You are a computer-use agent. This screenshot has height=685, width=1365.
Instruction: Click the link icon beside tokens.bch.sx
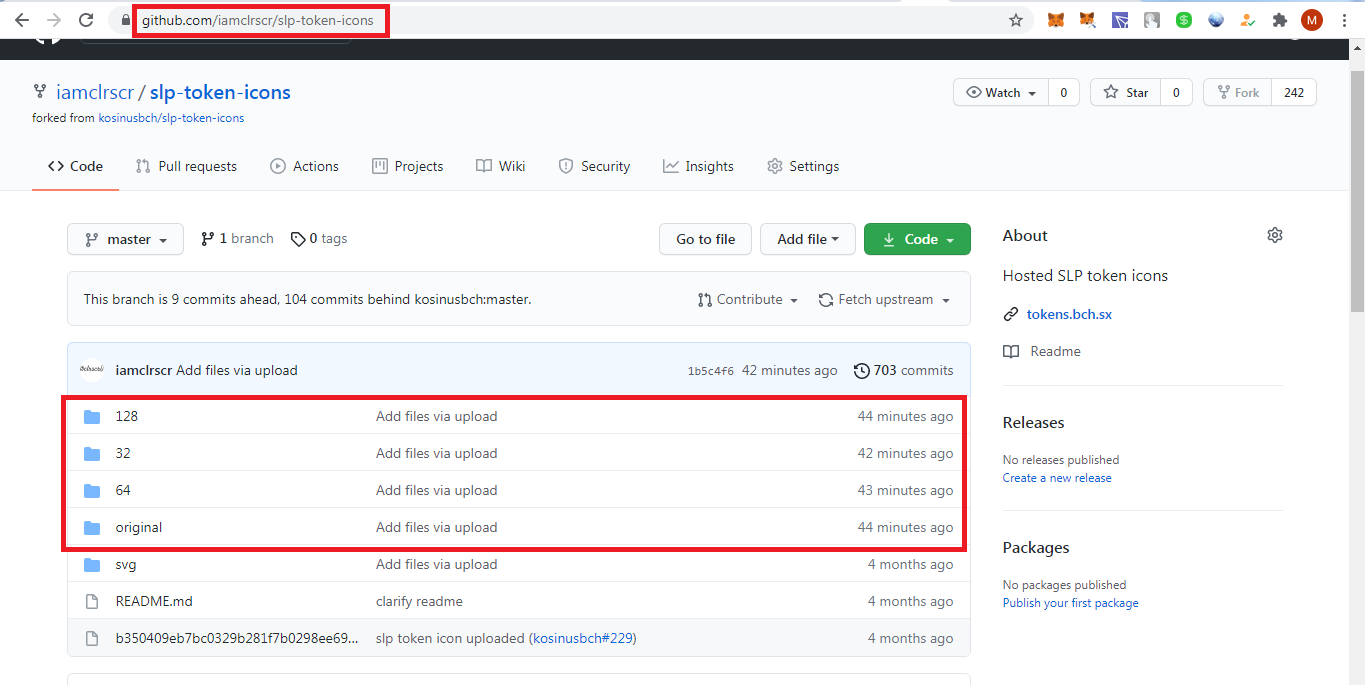coord(1011,314)
